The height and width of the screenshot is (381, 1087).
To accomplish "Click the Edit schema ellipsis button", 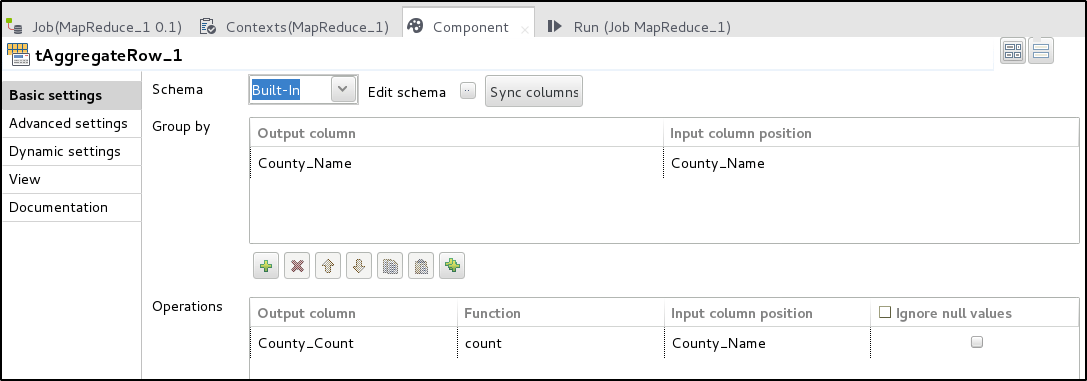I will [468, 91].
